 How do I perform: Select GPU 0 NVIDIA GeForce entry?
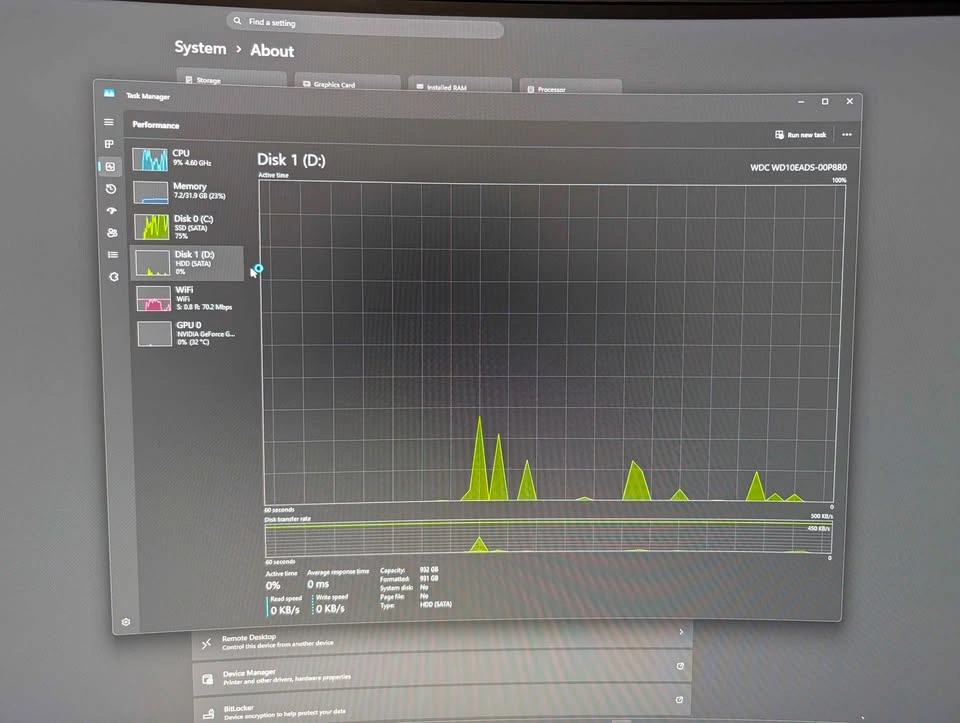[190, 334]
